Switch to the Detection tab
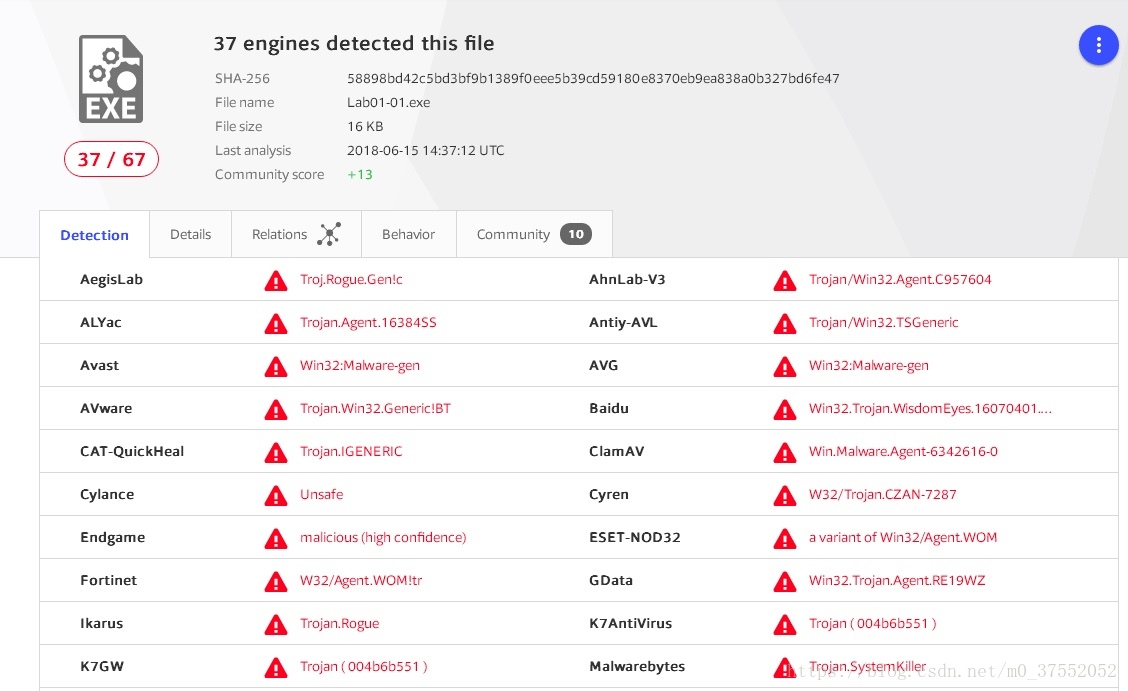This screenshot has height=691, width=1128. [x=94, y=234]
